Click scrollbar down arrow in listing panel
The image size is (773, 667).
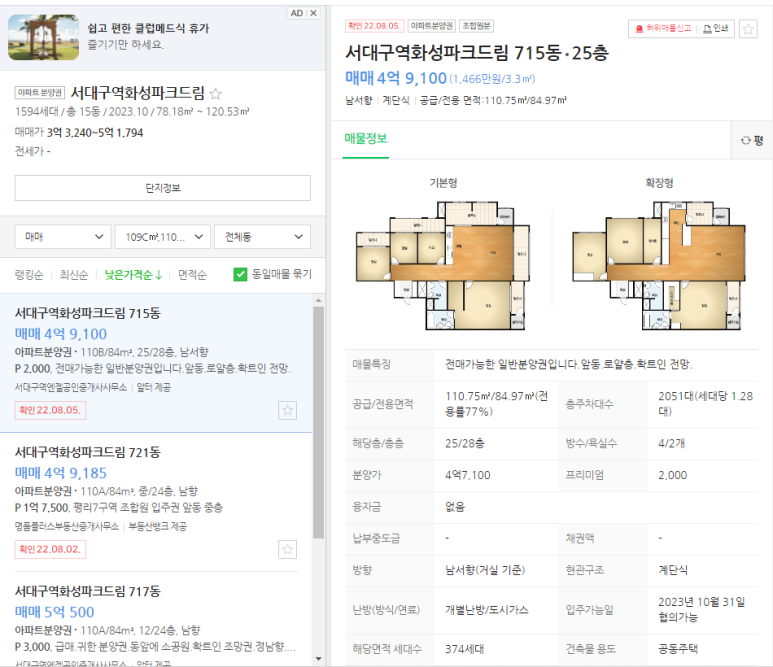318,659
